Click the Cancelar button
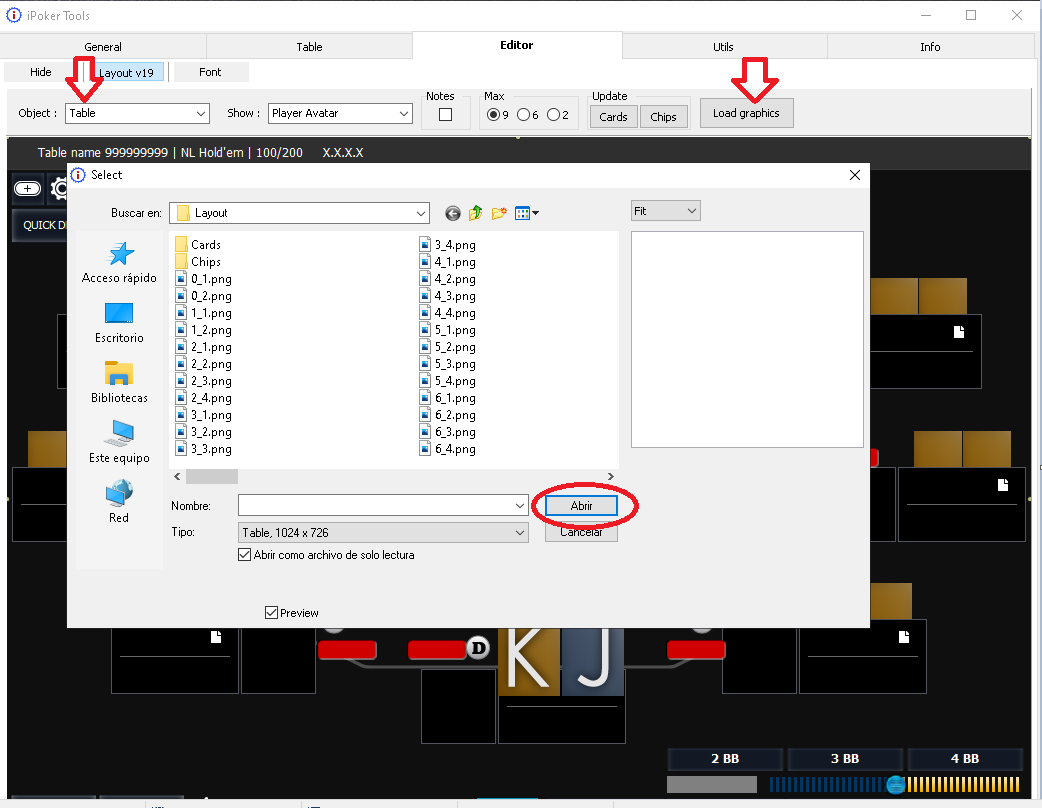Image resolution: width=1042 pixels, height=808 pixels. 581,532
